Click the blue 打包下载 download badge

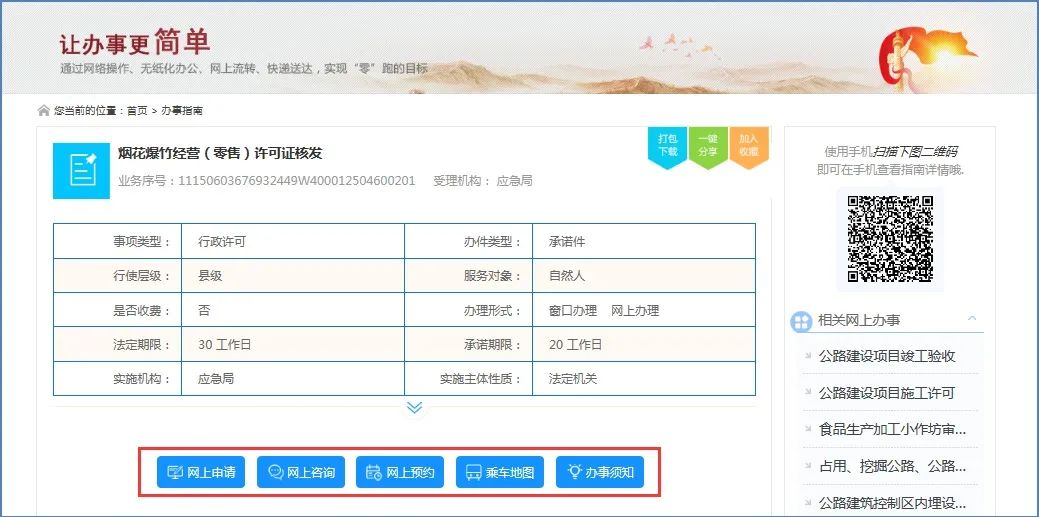click(x=667, y=146)
